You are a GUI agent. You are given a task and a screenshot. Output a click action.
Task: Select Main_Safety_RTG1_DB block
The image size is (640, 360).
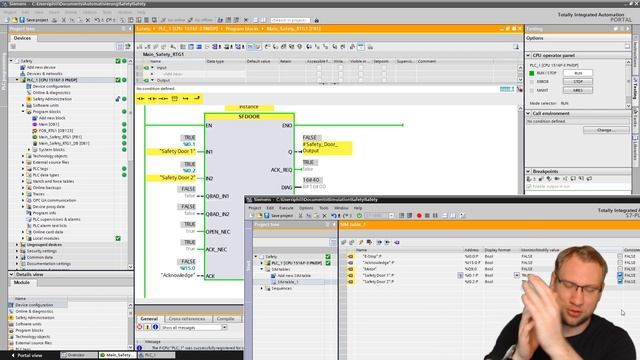click(x=63, y=143)
